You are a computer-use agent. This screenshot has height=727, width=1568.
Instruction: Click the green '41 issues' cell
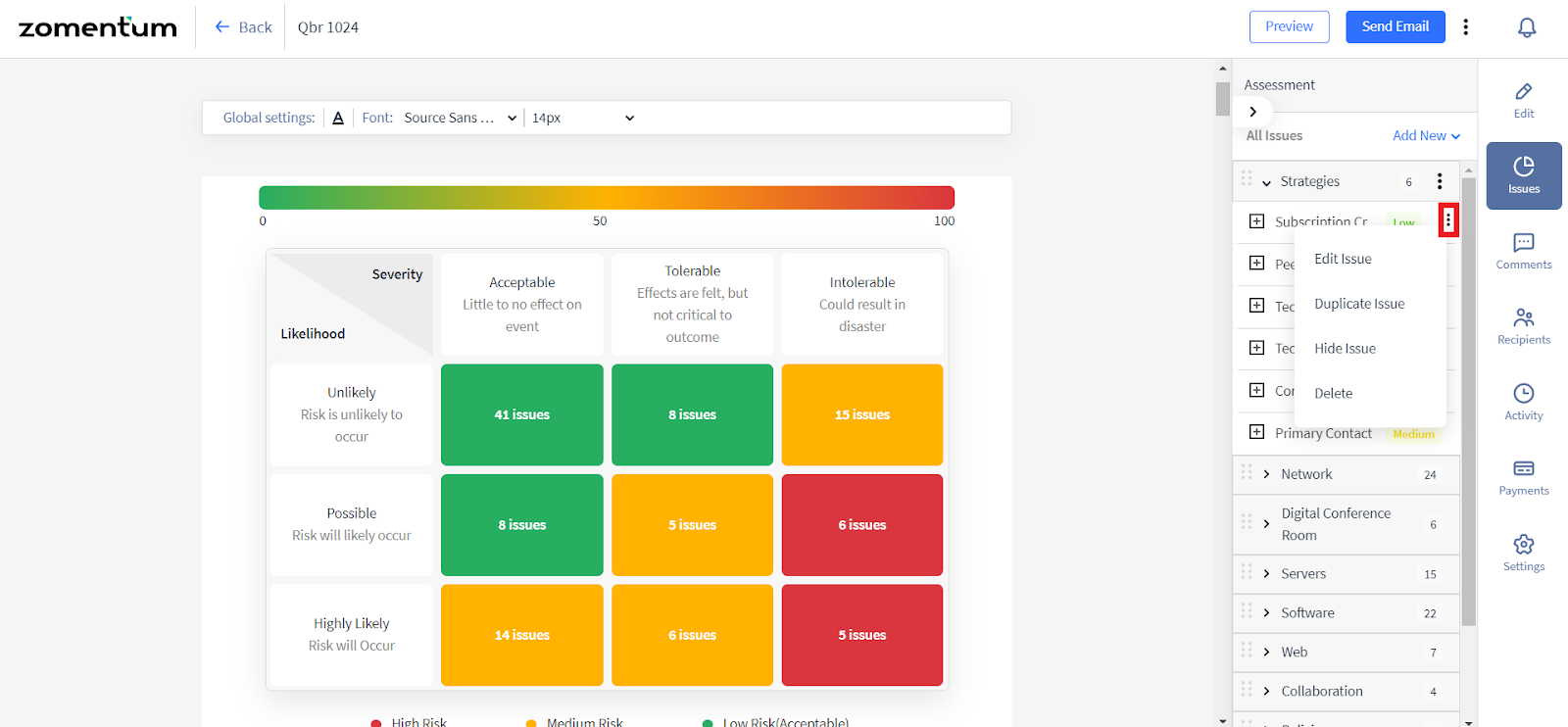point(522,414)
